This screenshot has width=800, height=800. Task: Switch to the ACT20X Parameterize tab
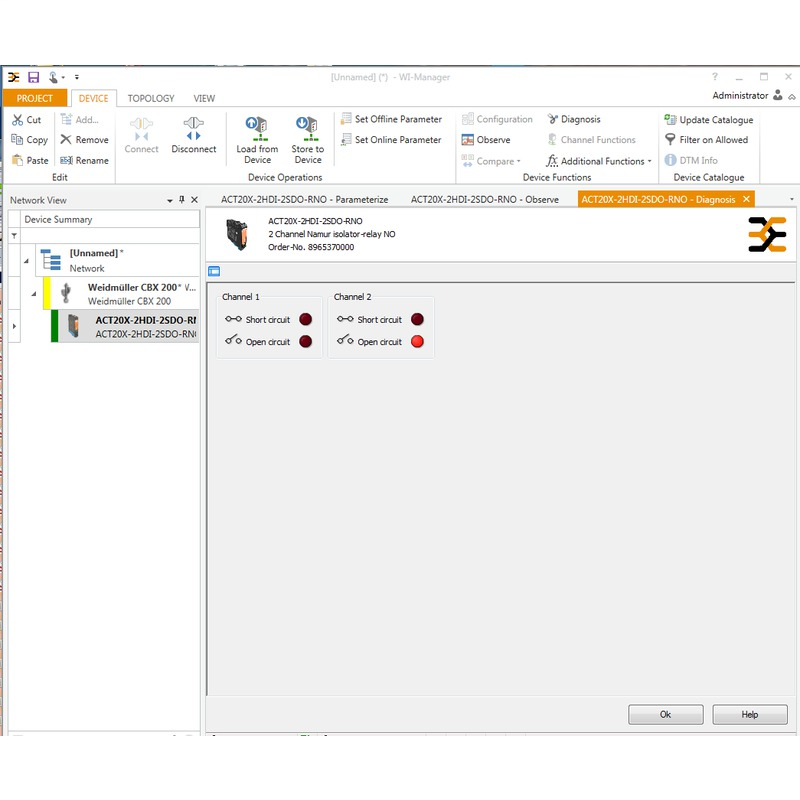coord(305,199)
